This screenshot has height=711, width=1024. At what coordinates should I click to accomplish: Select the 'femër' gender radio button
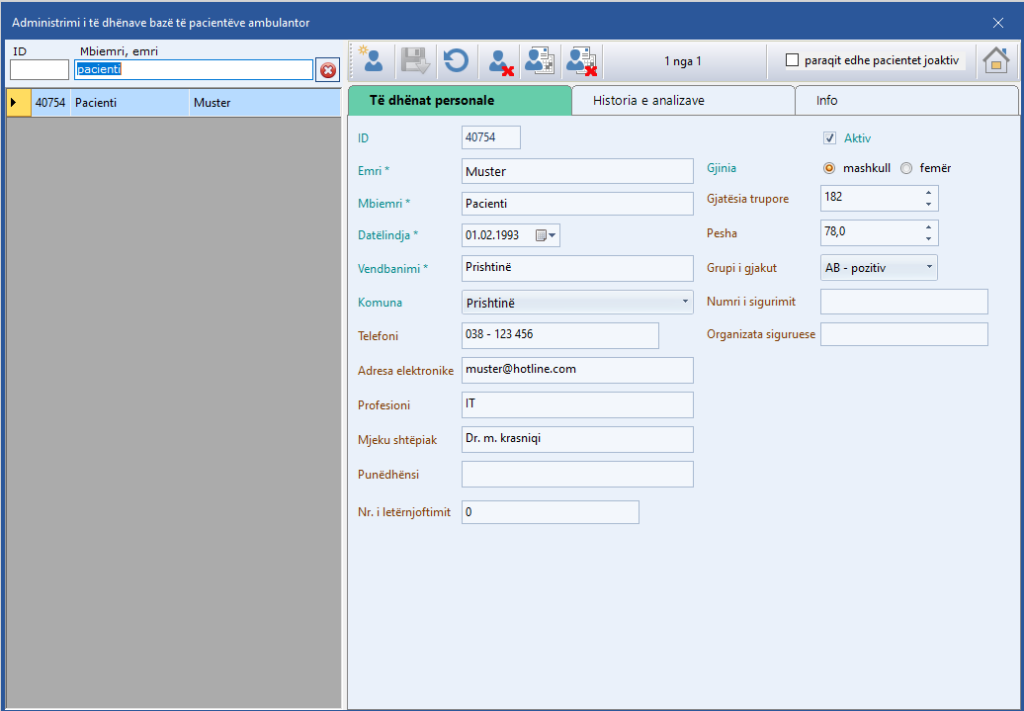click(906, 168)
